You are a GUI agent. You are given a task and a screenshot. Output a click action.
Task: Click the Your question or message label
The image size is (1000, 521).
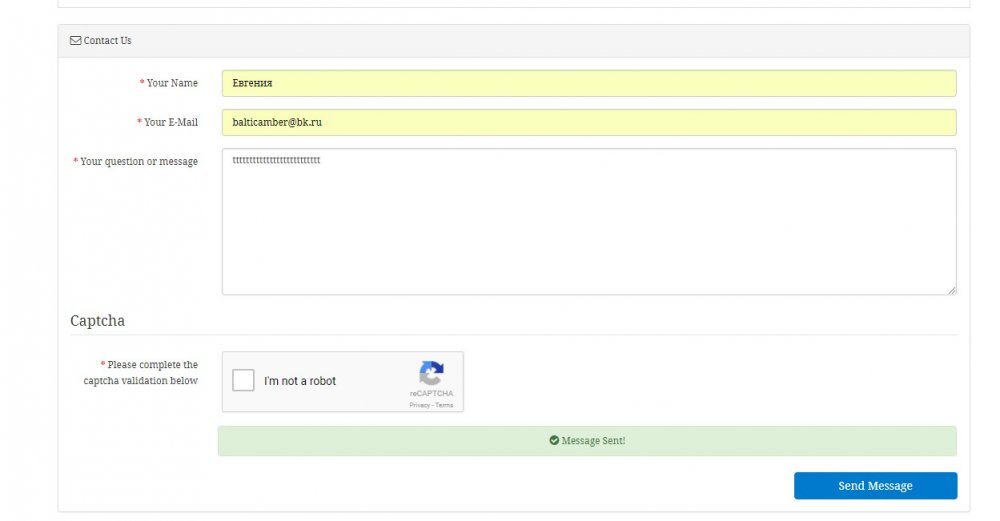(x=139, y=162)
